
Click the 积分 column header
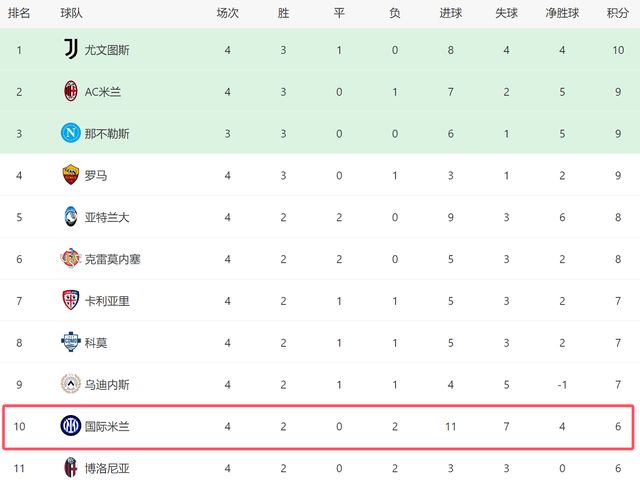(618, 14)
